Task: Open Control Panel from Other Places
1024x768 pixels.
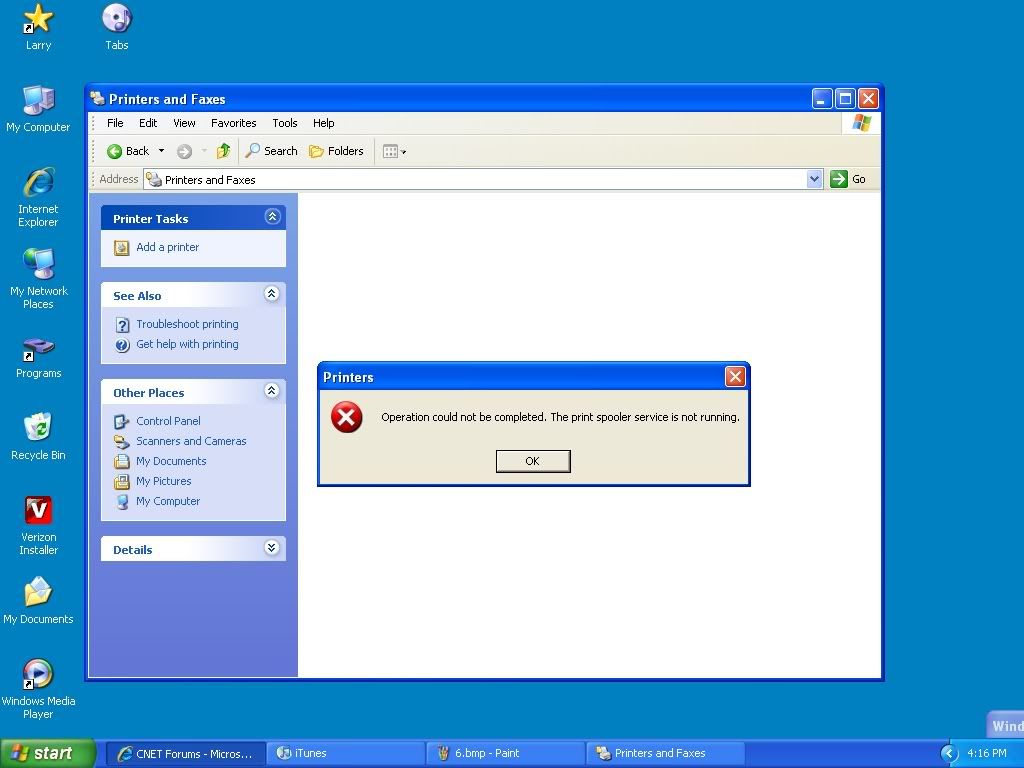Action: (x=168, y=421)
